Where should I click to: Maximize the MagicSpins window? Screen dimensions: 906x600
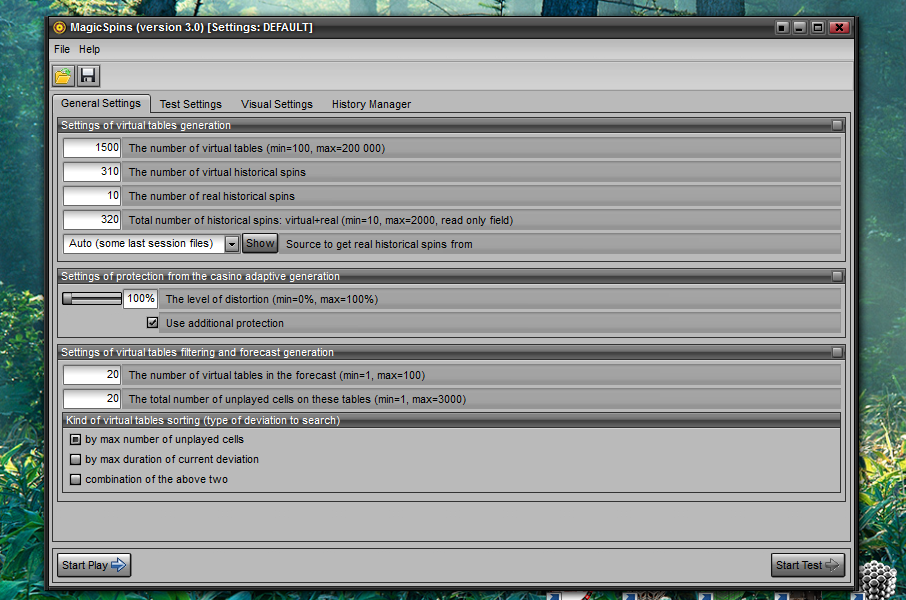818,27
